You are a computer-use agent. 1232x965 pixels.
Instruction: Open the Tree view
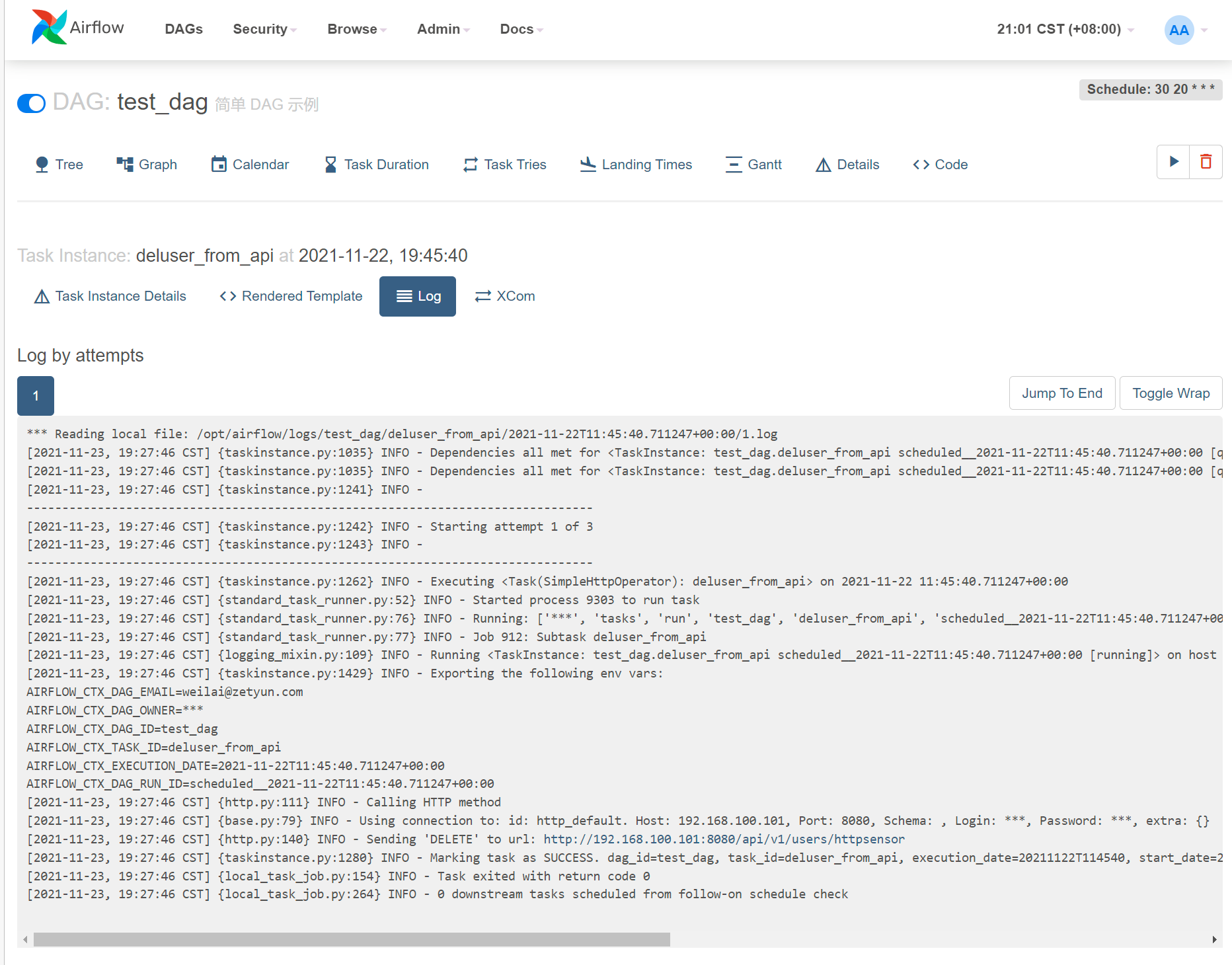(59, 165)
